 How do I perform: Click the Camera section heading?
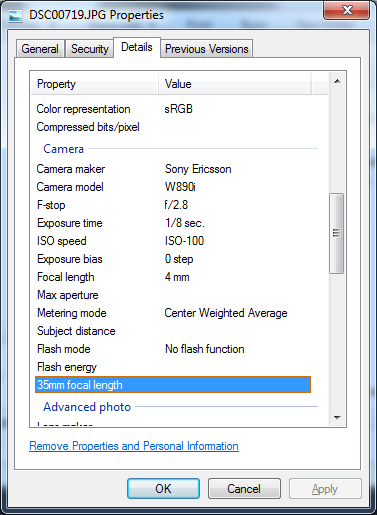(63, 149)
